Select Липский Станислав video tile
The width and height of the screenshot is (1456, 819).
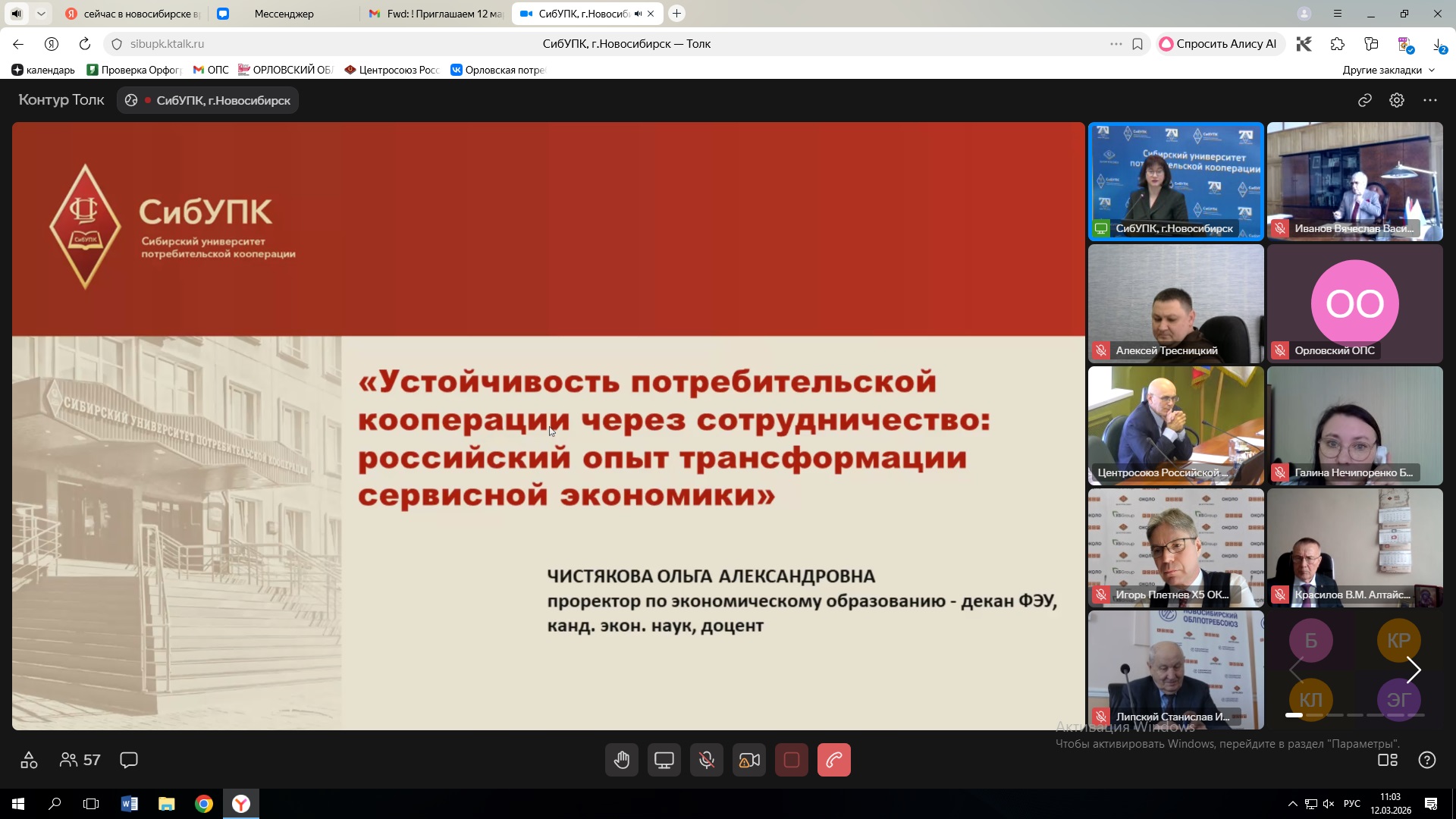1176,670
